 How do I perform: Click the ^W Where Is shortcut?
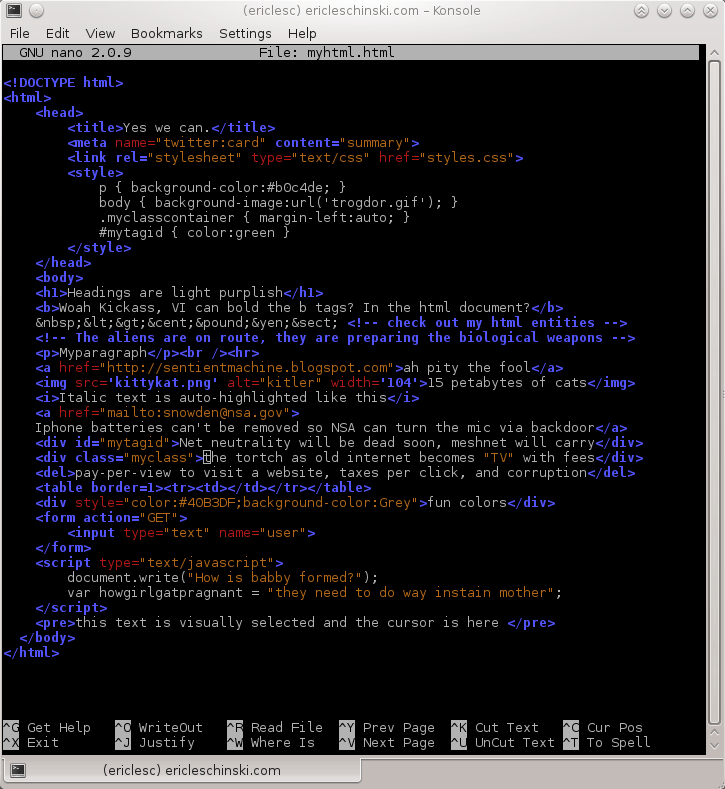point(271,743)
